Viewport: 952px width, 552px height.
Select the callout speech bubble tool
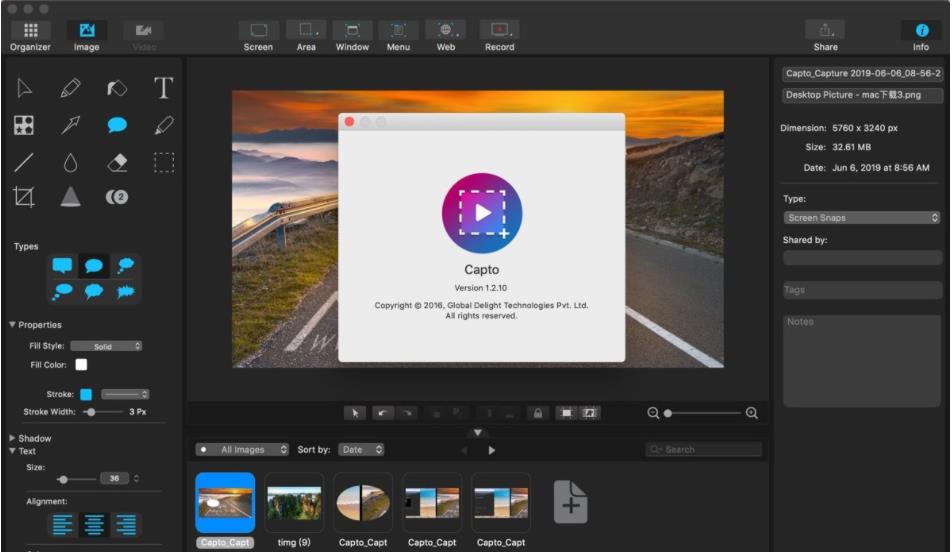pos(117,126)
